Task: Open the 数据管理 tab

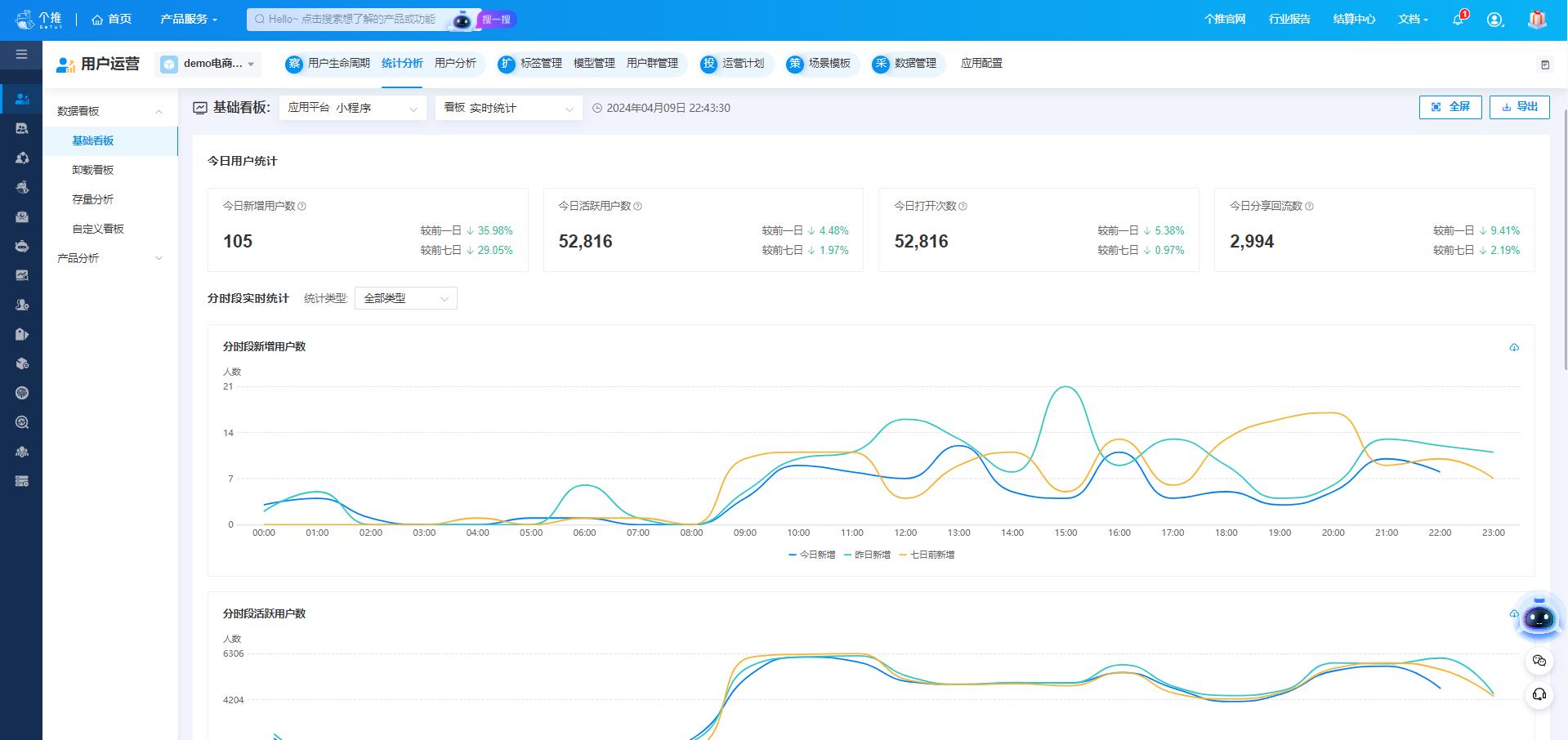Action: click(915, 63)
